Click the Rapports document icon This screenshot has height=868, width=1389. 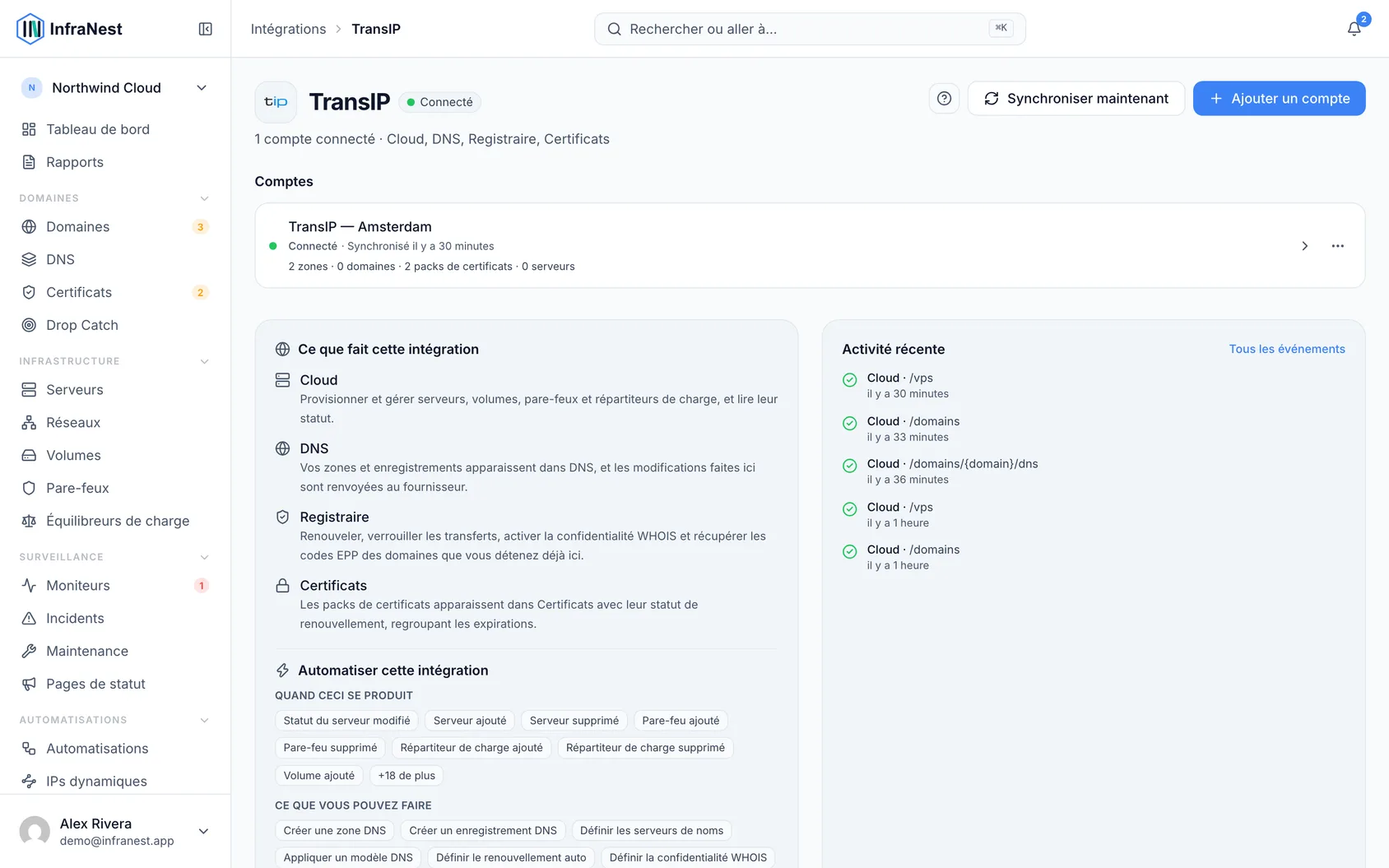click(x=29, y=162)
